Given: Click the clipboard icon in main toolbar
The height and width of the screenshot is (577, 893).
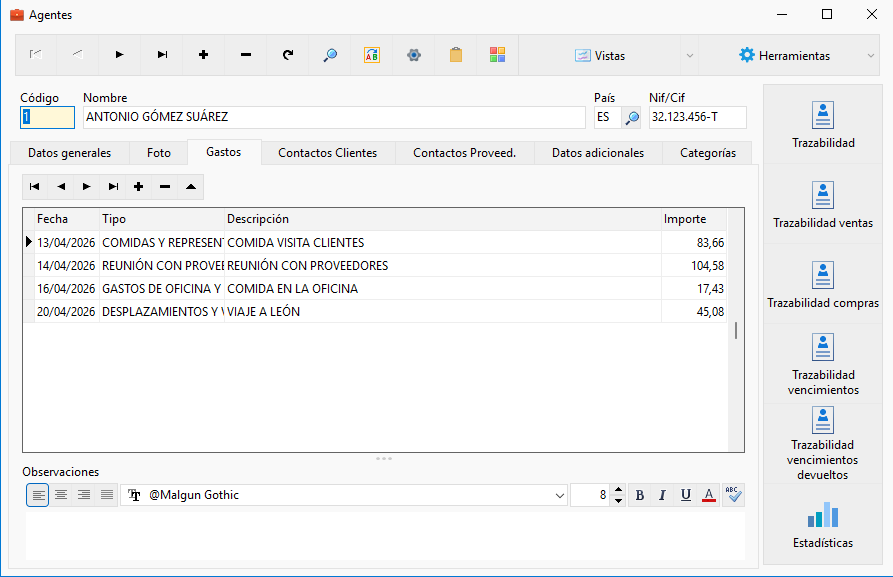Looking at the screenshot, I should (456, 55).
